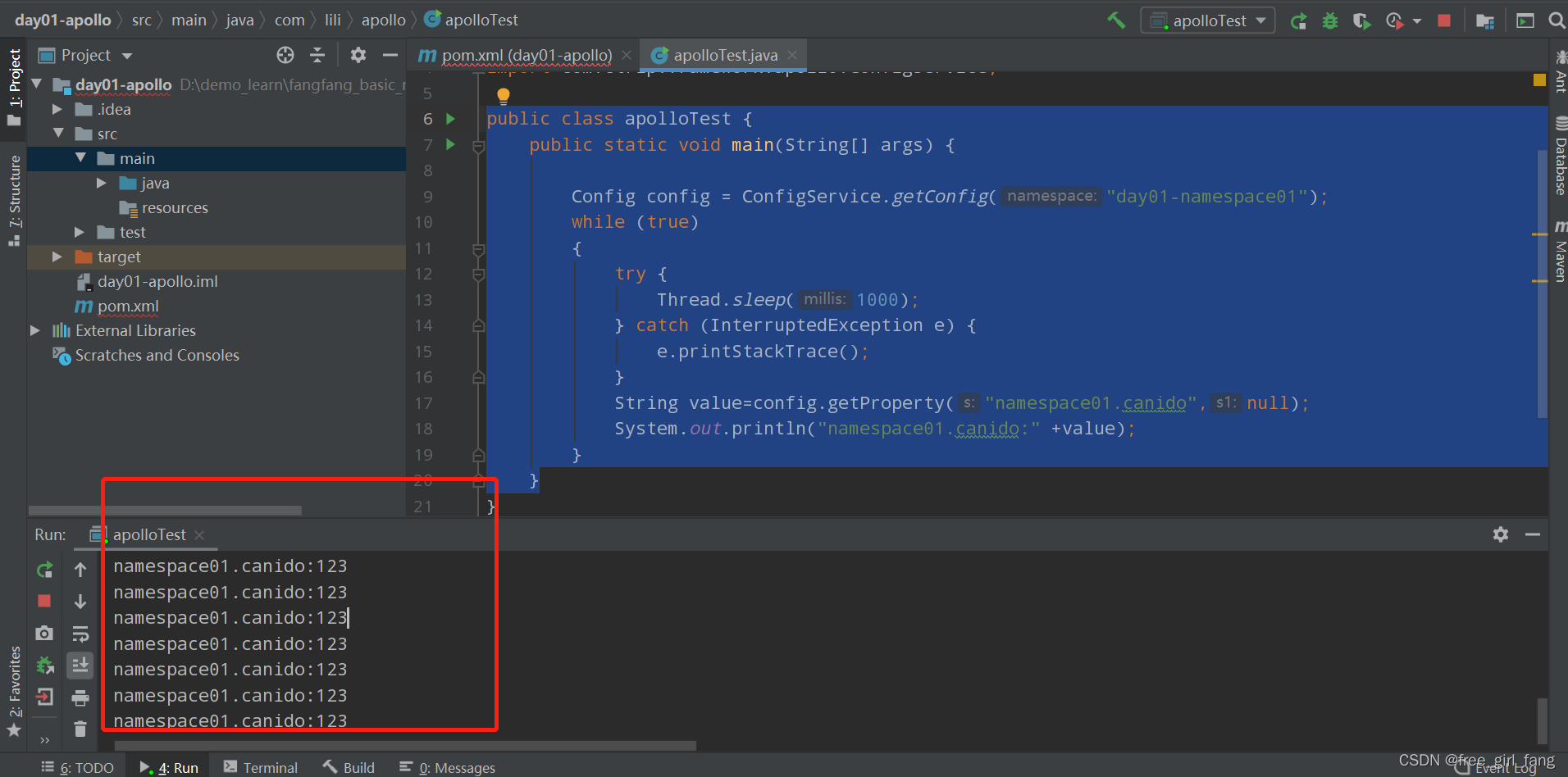Open the apolloTest run configuration dropdown
This screenshot has height=777, width=1568.
[1207, 20]
